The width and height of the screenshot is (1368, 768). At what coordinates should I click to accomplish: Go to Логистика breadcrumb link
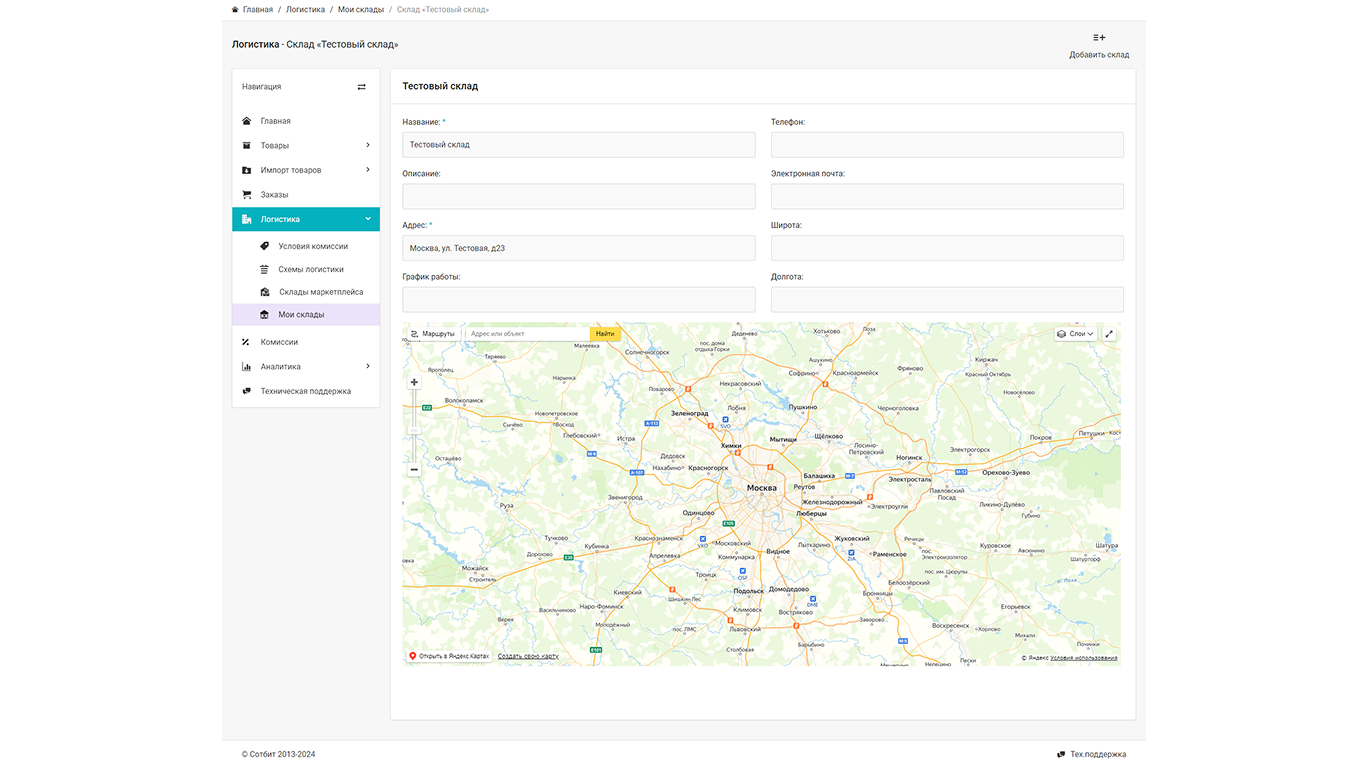[305, 9]
